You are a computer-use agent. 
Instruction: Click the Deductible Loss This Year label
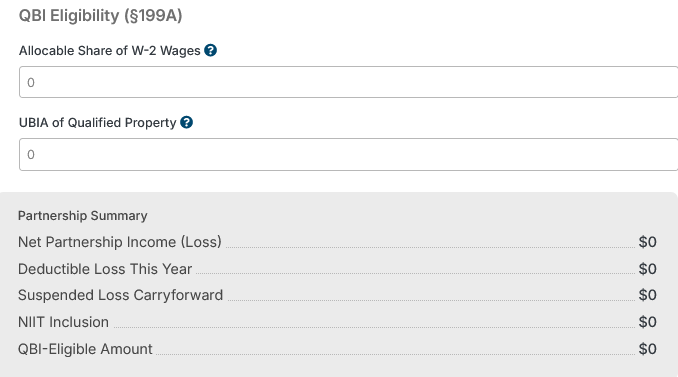[105, 269]
